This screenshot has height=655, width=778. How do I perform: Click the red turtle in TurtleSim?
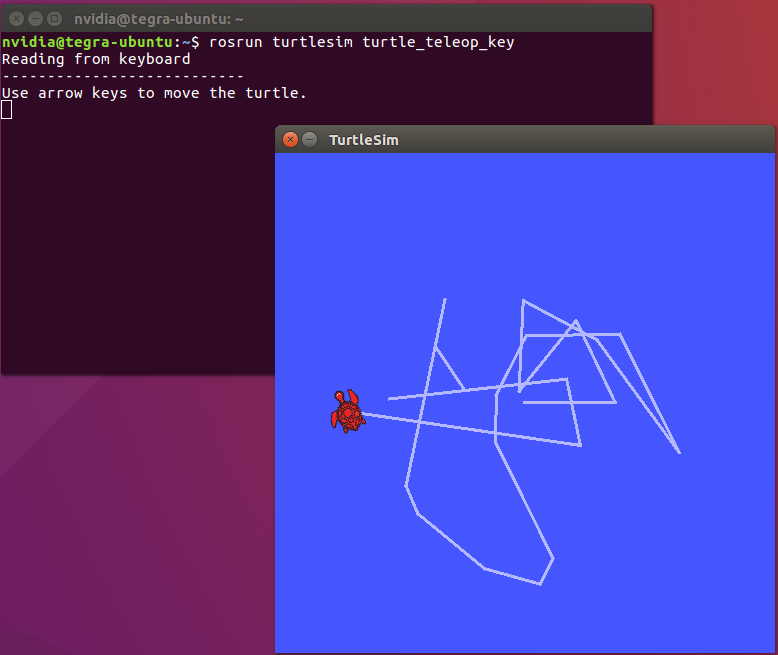coord(348,411)
